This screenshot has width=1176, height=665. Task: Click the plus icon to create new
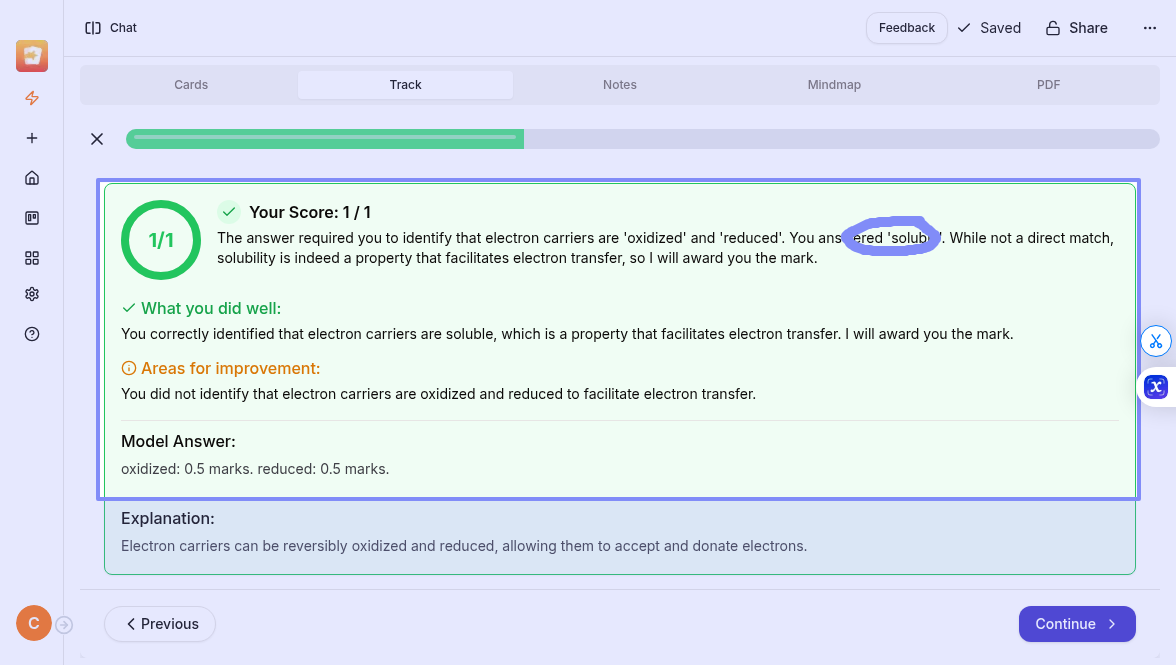[32, 138]
